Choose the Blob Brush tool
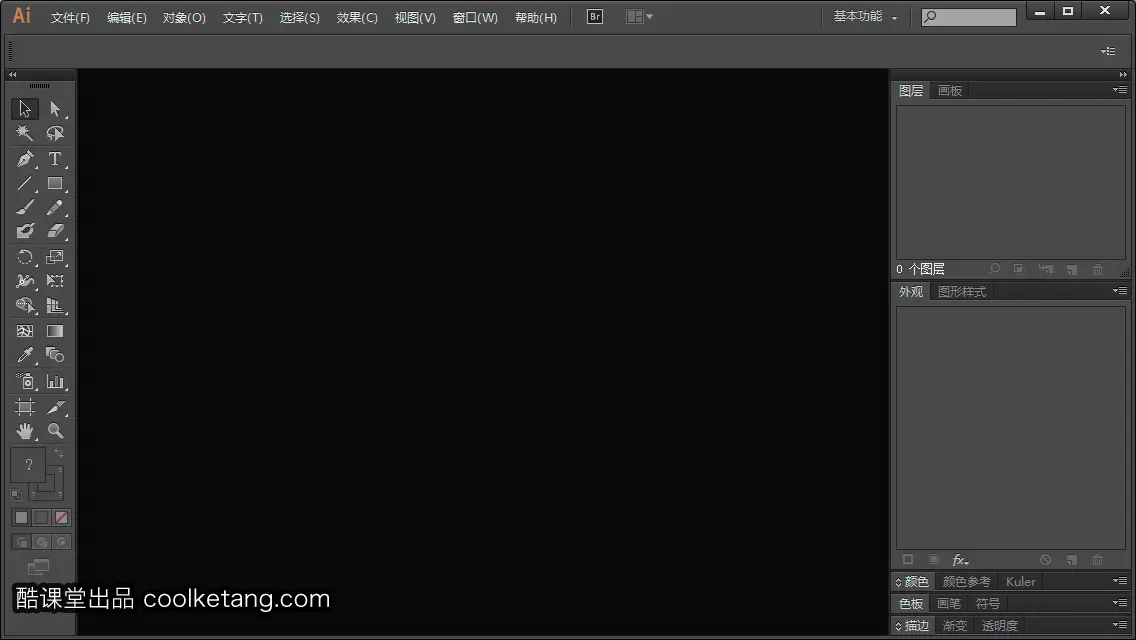Image resolution: width=1136 pixels, height=640 pixels. pyautogui.click(x=25, y=231)
